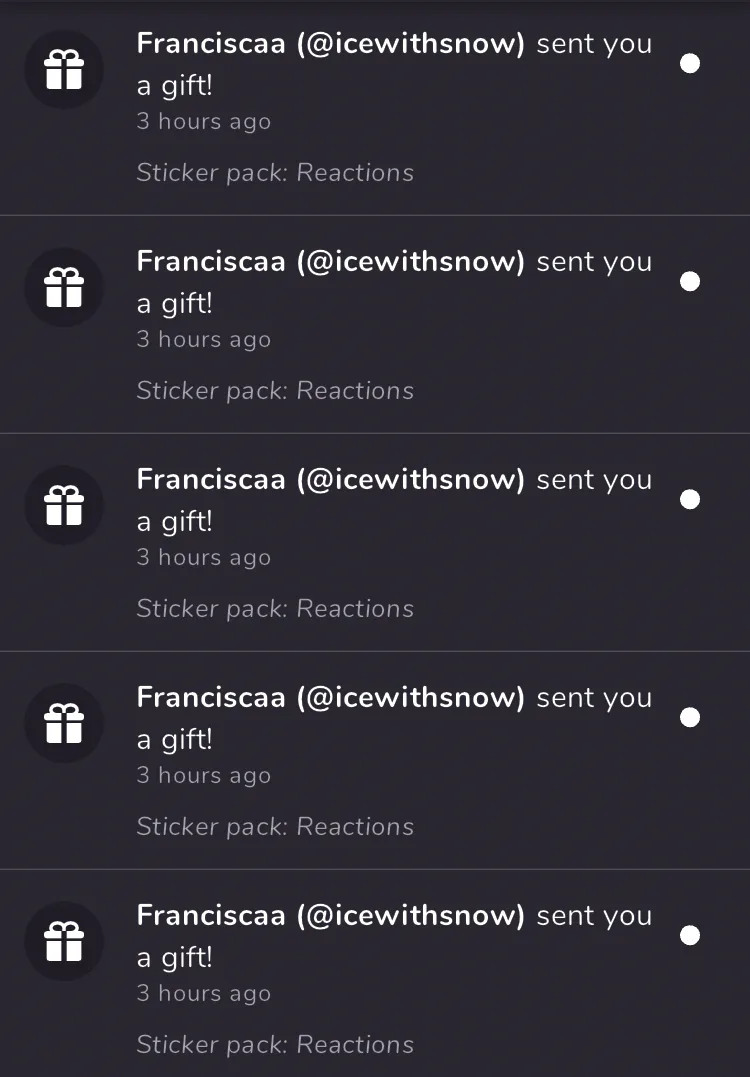
Task: Click the unread dot on the bottom notification
Action: [x=690, y=936]
